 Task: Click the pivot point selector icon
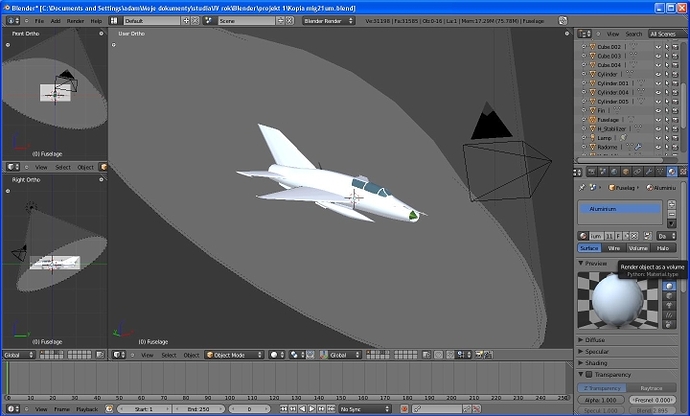coord(297,355)
